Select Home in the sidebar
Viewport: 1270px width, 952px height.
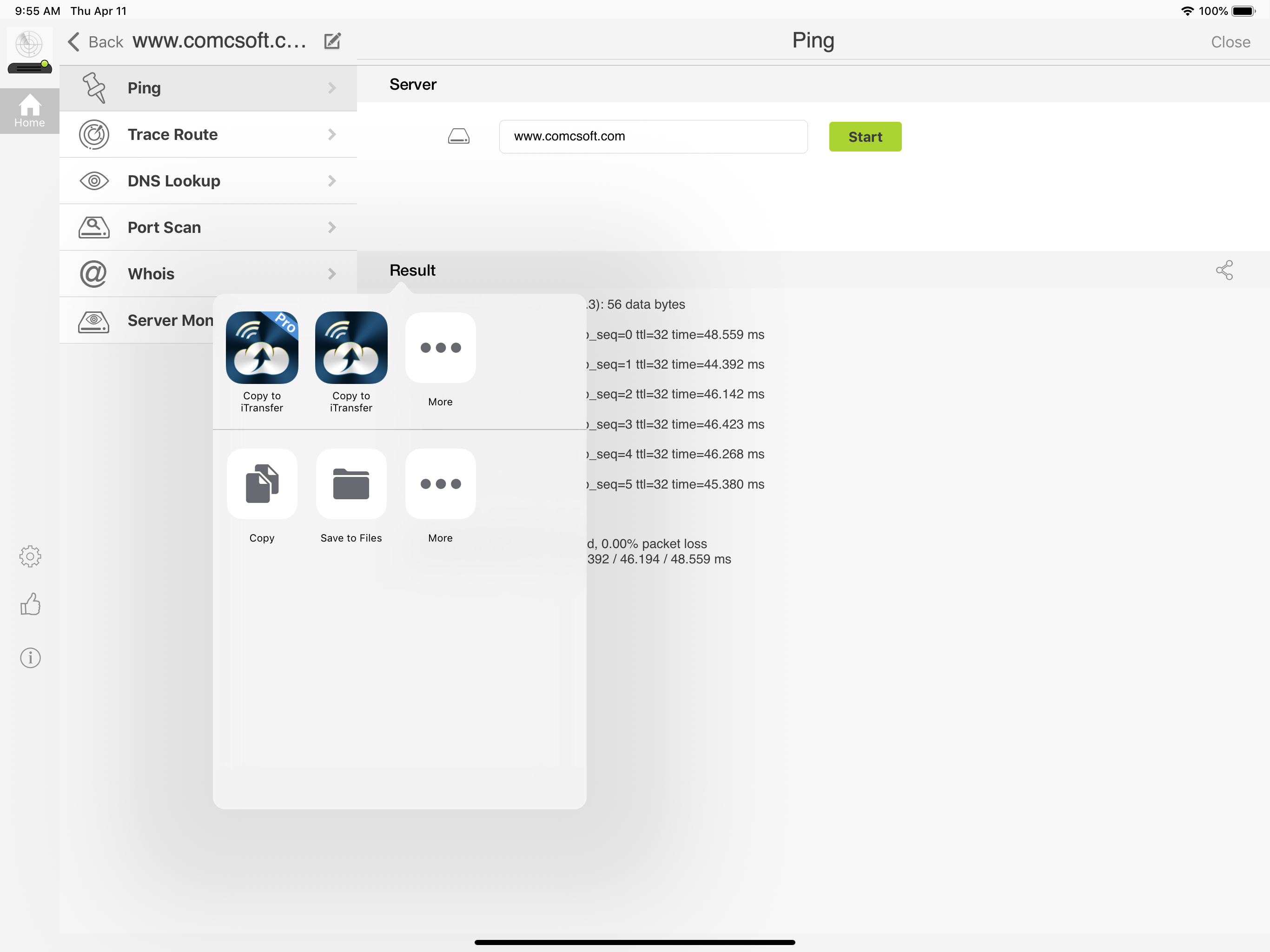[29, 111]
